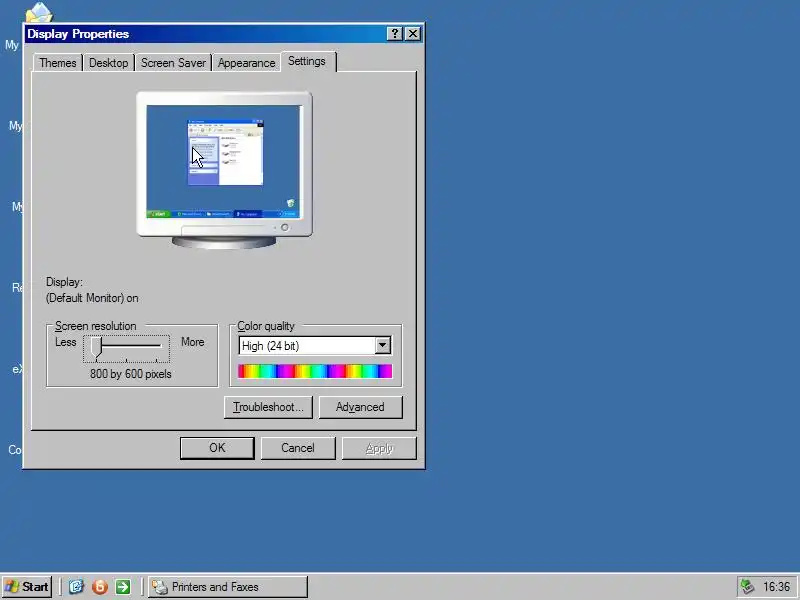Open the orange round quick launch icon
The image size is (800, 600).
click(99, 587)
